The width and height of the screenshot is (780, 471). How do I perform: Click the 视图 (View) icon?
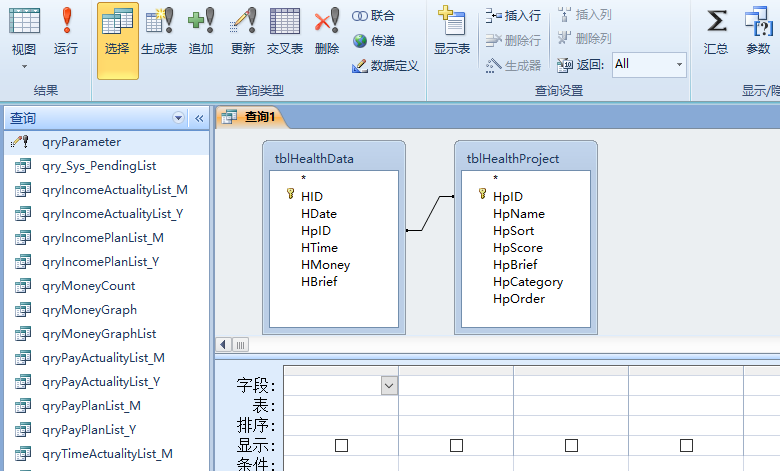24,21
